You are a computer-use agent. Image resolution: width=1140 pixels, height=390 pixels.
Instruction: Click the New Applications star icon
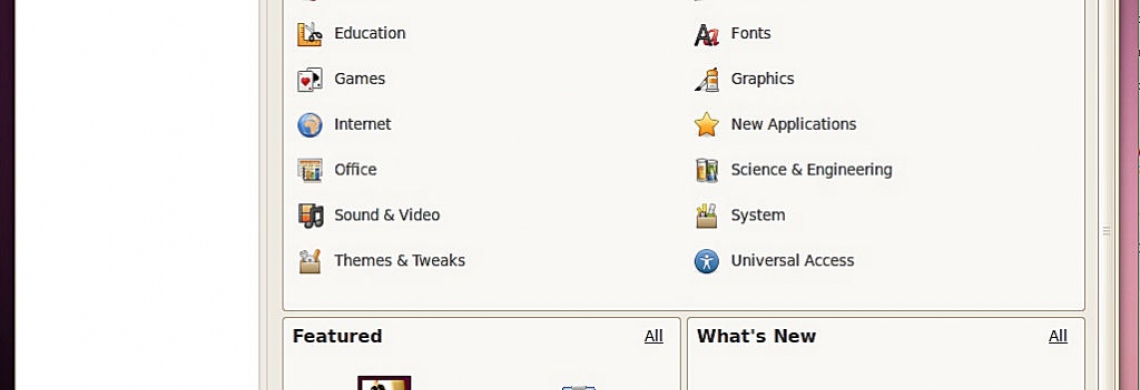[707, 124]
